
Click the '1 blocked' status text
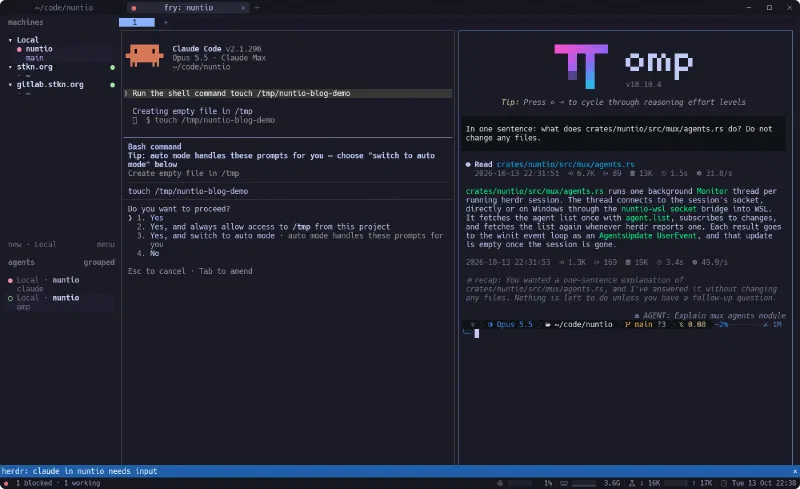pos(34,483)
